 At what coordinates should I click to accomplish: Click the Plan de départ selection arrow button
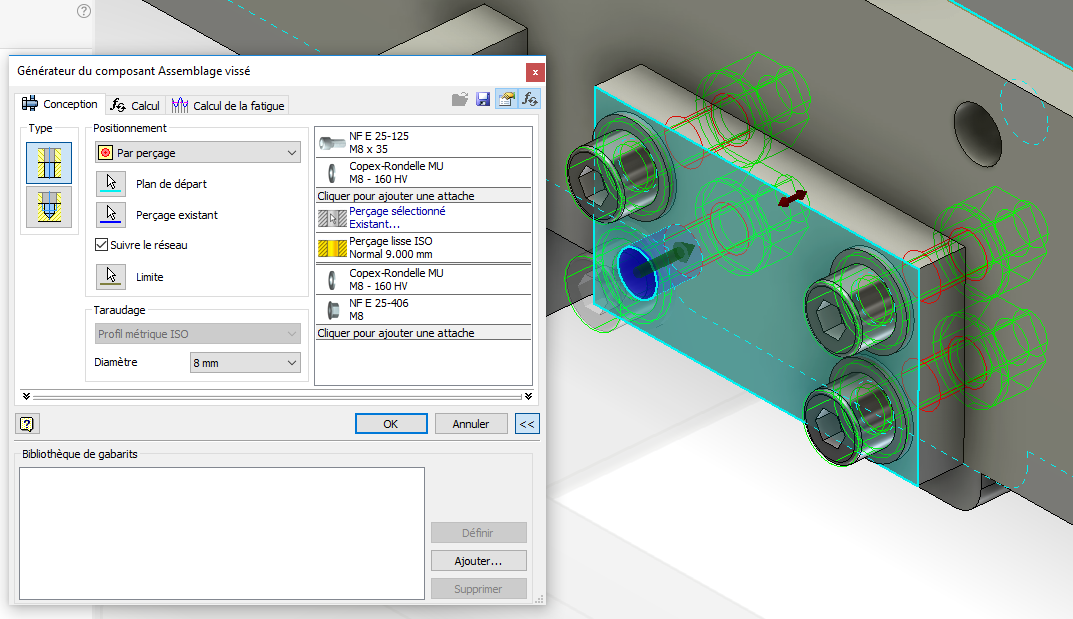[111, 184]
